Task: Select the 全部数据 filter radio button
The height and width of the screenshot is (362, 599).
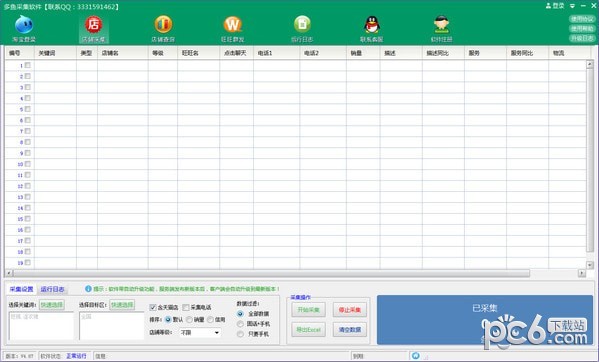Action: [240, 314]
